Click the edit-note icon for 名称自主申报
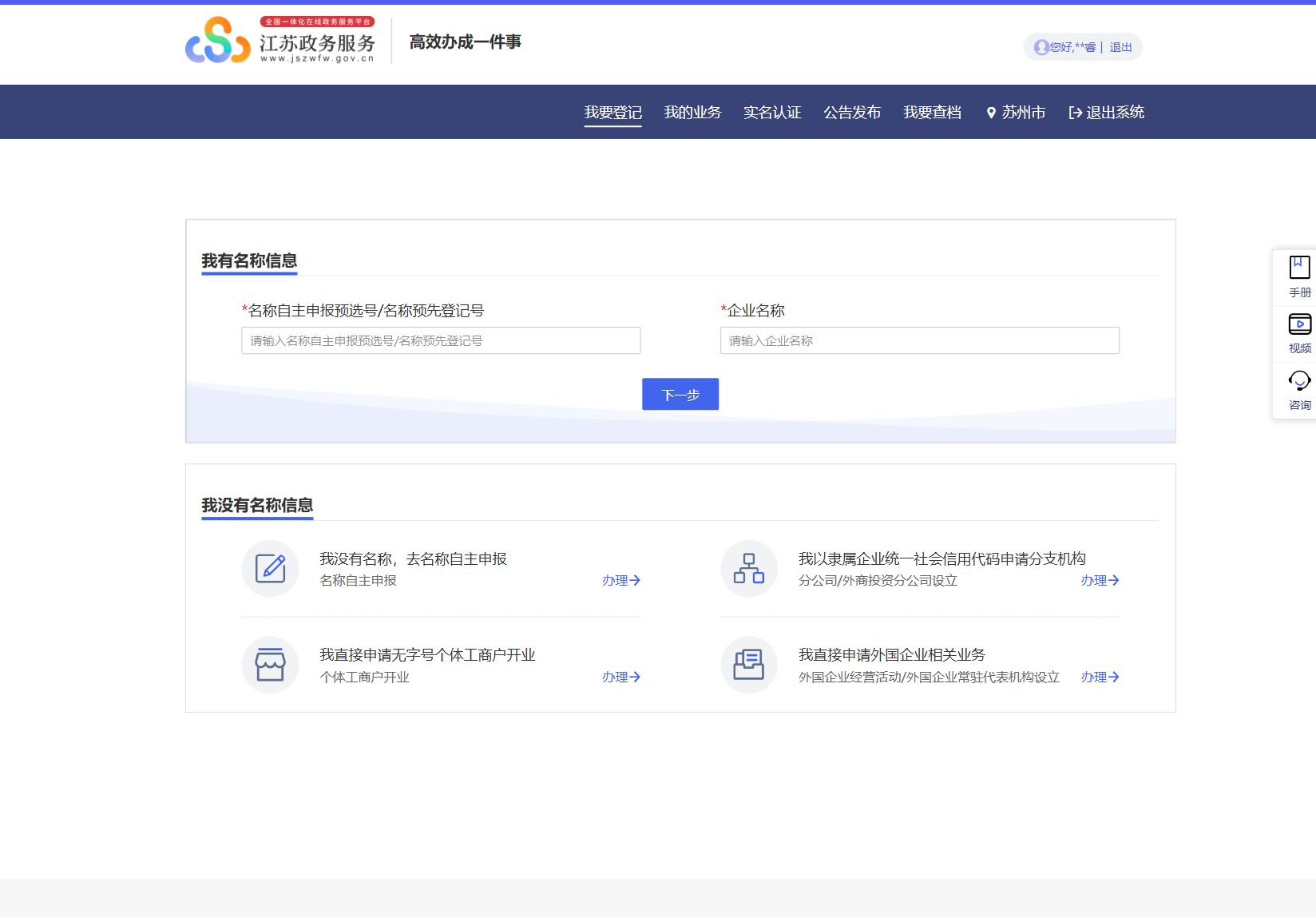The image size is (1316, 918). click(270, 569)
